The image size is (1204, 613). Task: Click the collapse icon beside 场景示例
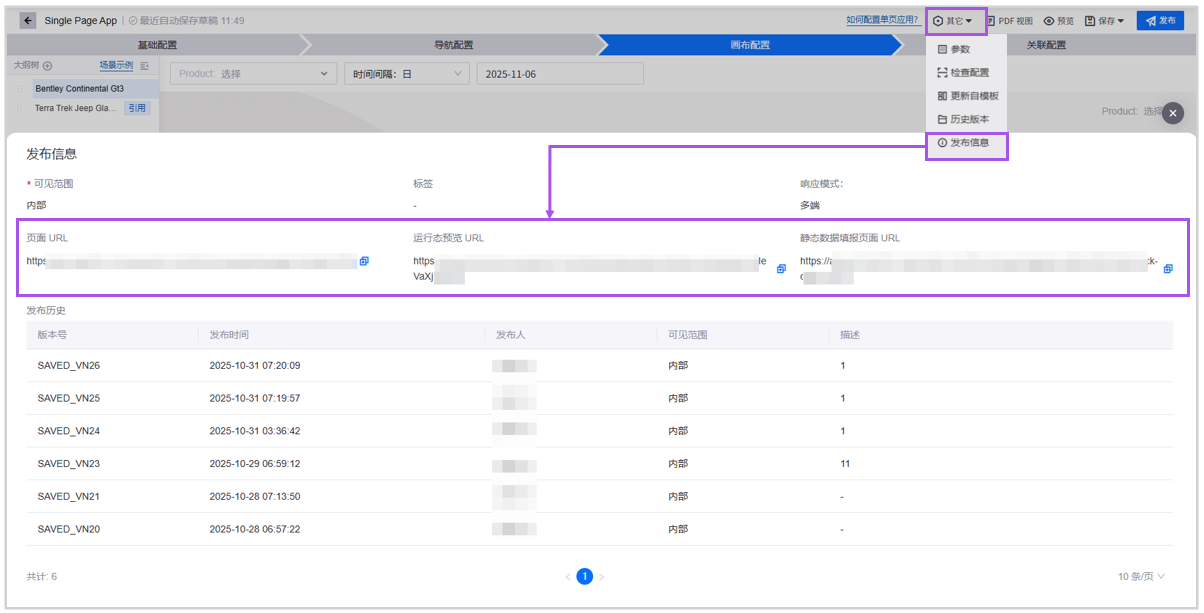[x=144, y=66]
